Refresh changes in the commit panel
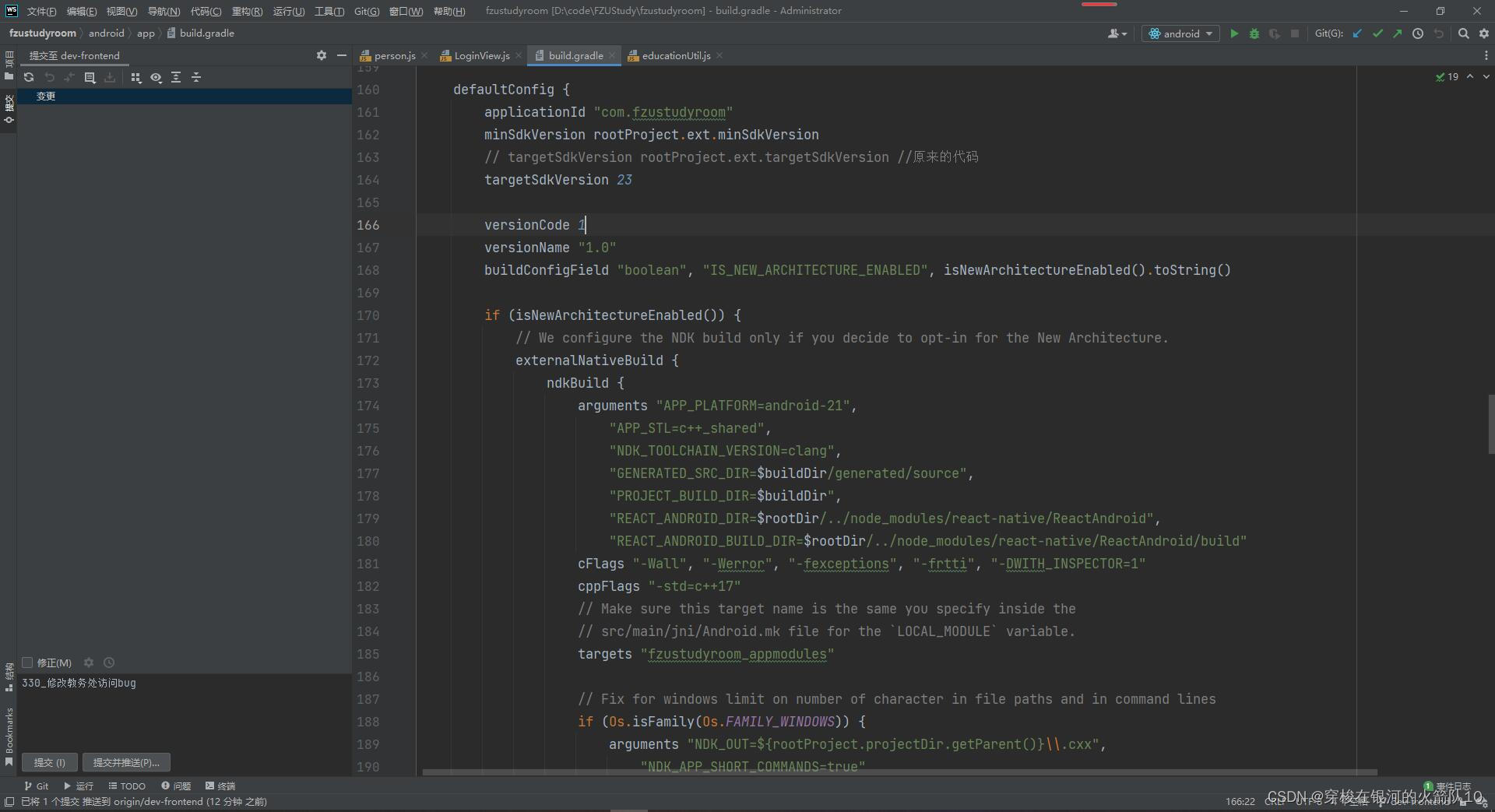Viewport: 1495px width, 812px height. [x=29, y=77]
